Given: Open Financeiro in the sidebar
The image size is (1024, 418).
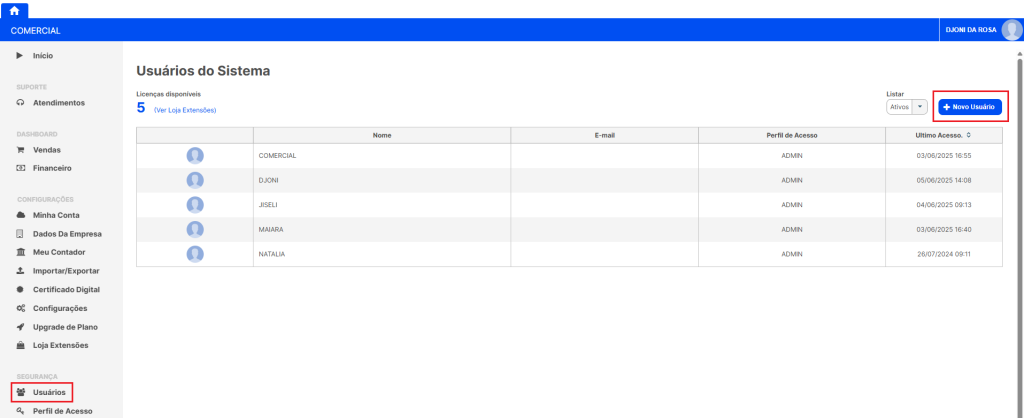Looking at the screenshot, I should pyautogui.click(x=52, y=168).
